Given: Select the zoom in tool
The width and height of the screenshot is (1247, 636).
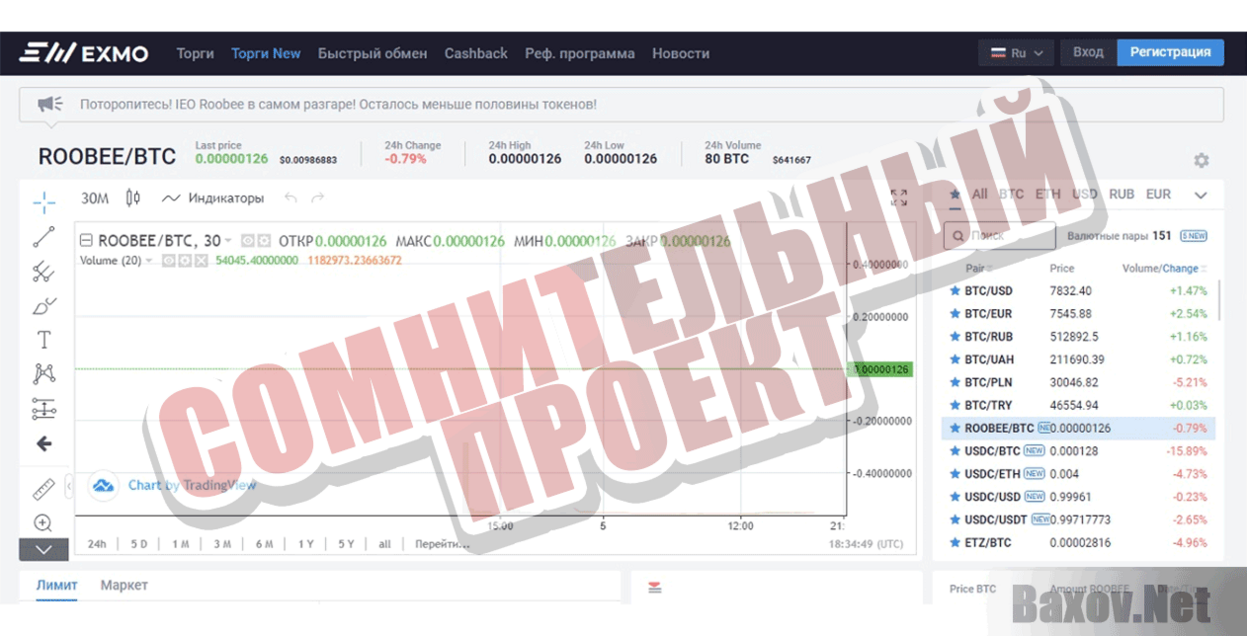Looking at the screenshot, I should (43, 523).
